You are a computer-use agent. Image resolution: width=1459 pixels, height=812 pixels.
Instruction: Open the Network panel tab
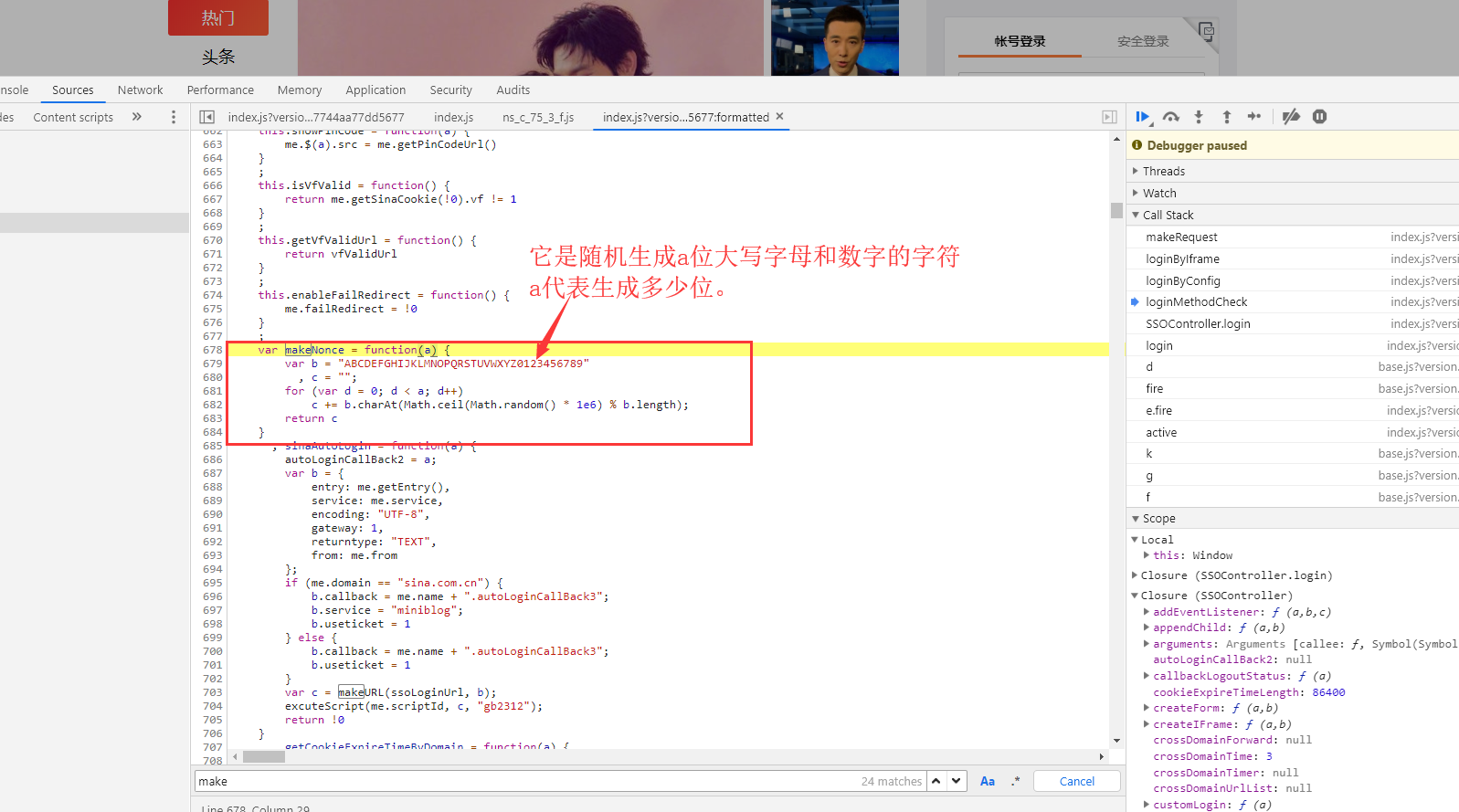point(140,90)
